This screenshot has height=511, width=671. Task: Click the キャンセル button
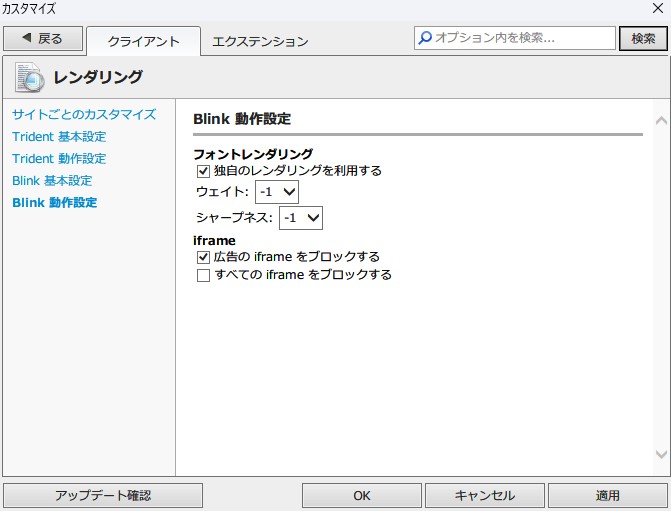click(x=484, y=496)
